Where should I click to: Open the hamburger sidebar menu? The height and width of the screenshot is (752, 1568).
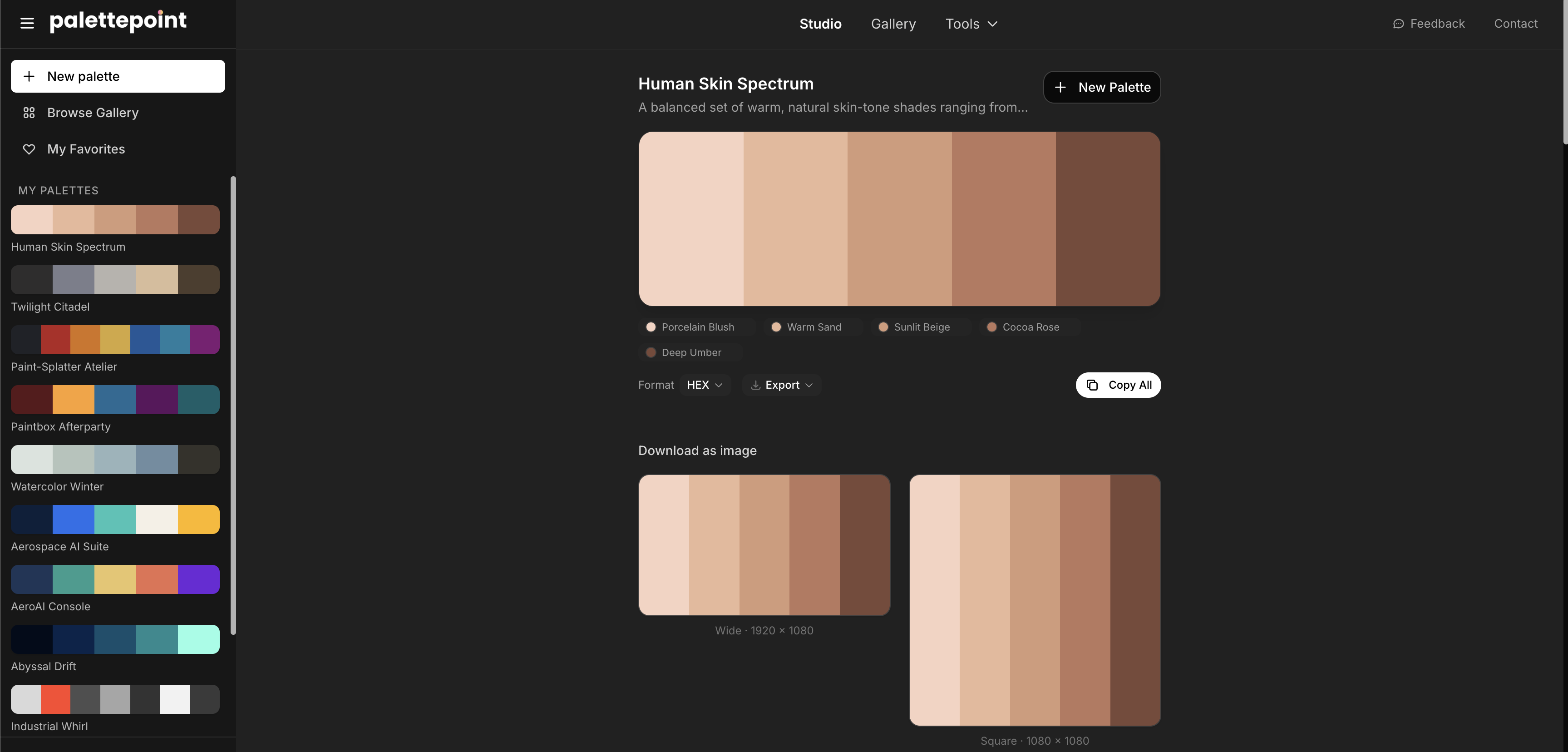[27, 23]
